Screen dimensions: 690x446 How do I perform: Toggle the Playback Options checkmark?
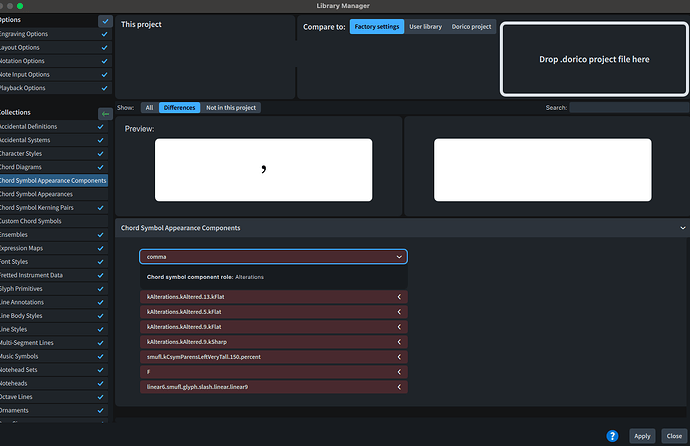pyautogui.click(x=104, y=88)
